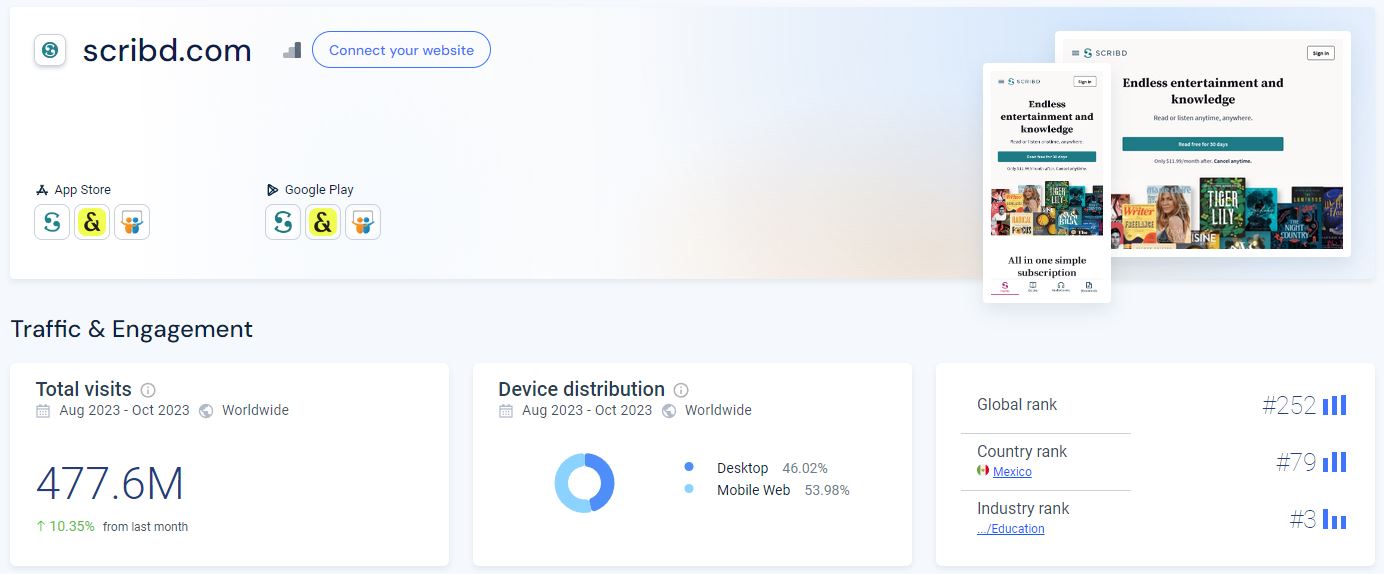
Task: Click the Everand ampersand icon under Google Play
Action: (x=323, y=222)
